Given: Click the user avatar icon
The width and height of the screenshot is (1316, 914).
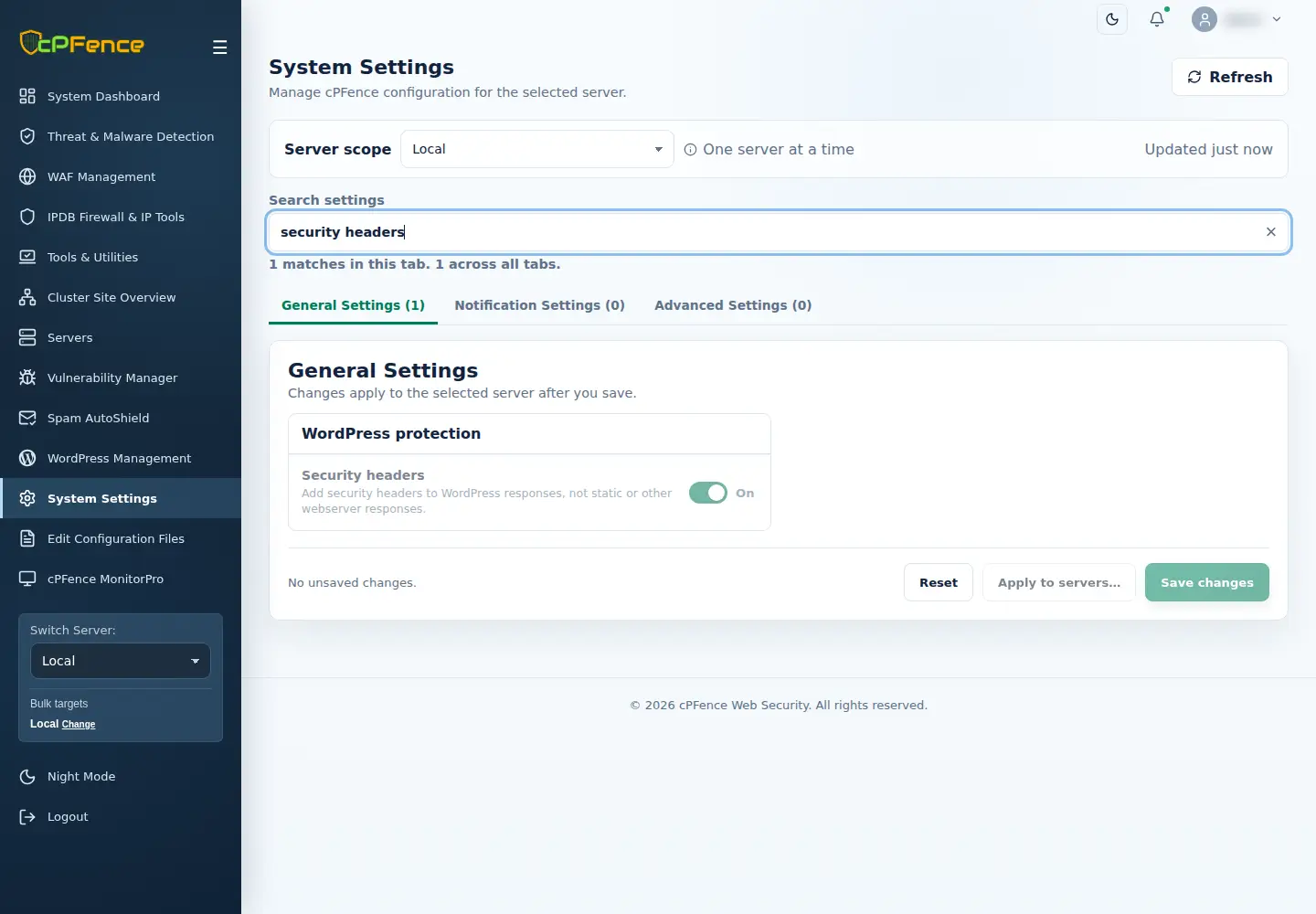Looking at the screenshot, I should point(1205,19).
